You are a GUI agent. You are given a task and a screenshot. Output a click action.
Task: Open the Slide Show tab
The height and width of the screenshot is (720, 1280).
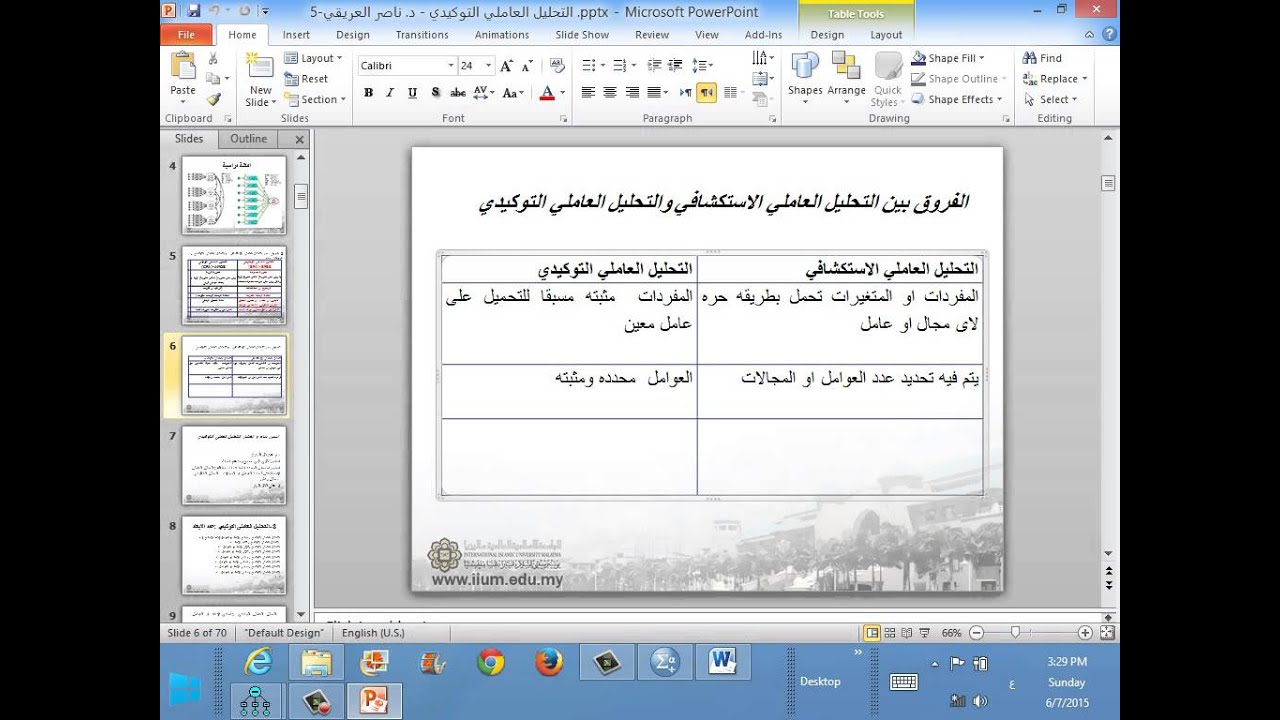coord(582,34)
